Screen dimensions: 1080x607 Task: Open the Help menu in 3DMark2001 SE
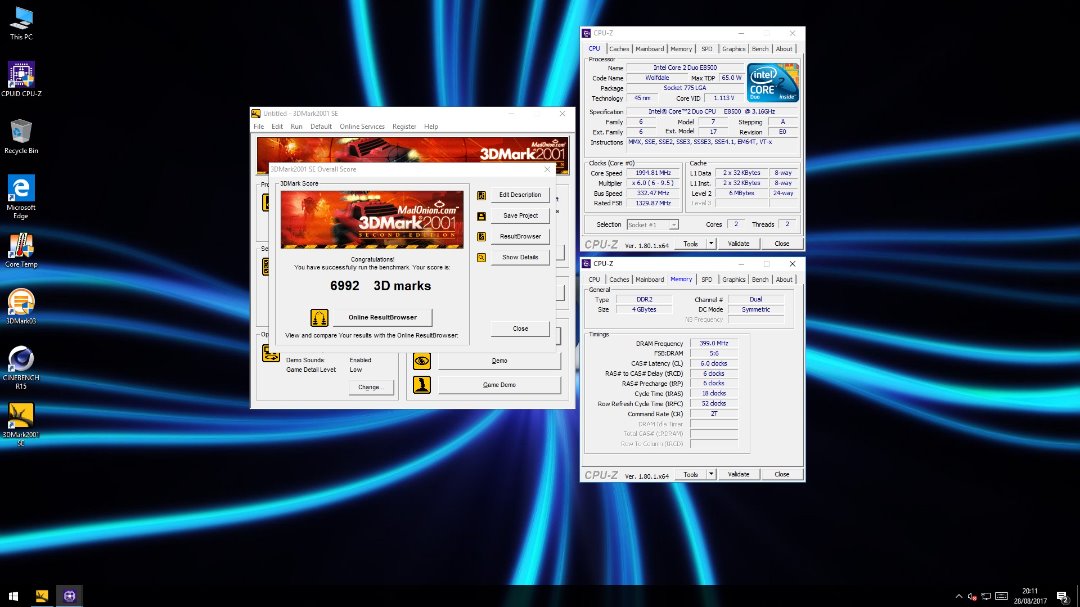tap(431, 127)
